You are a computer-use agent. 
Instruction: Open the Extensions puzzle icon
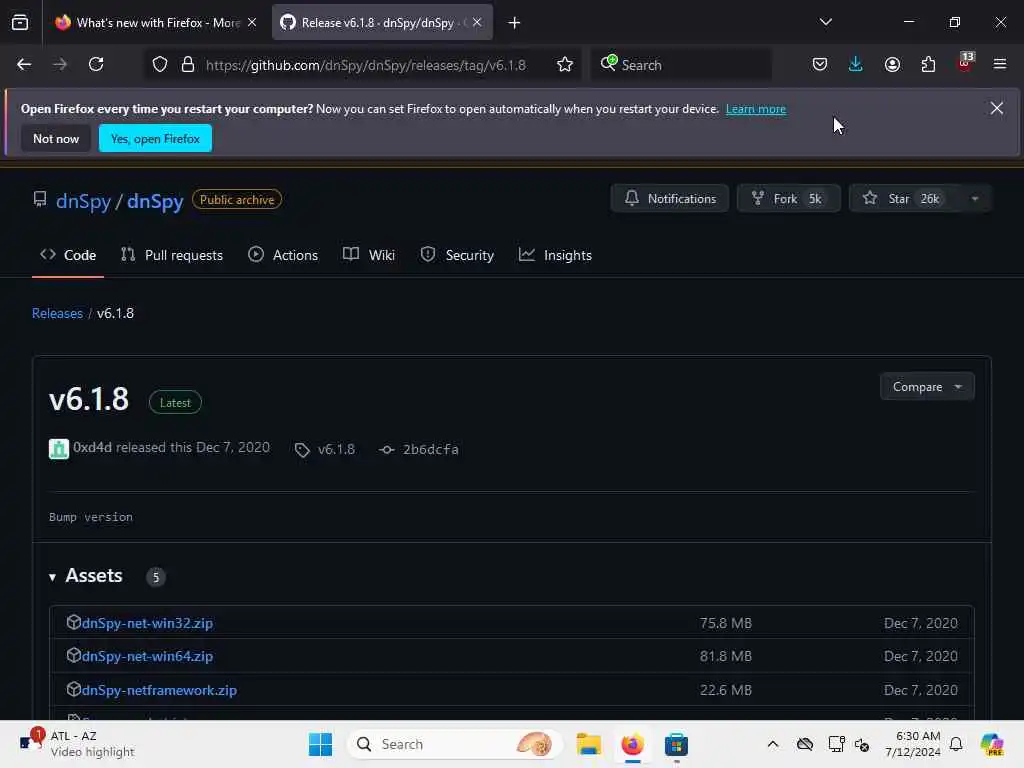[x=928, y=64]
